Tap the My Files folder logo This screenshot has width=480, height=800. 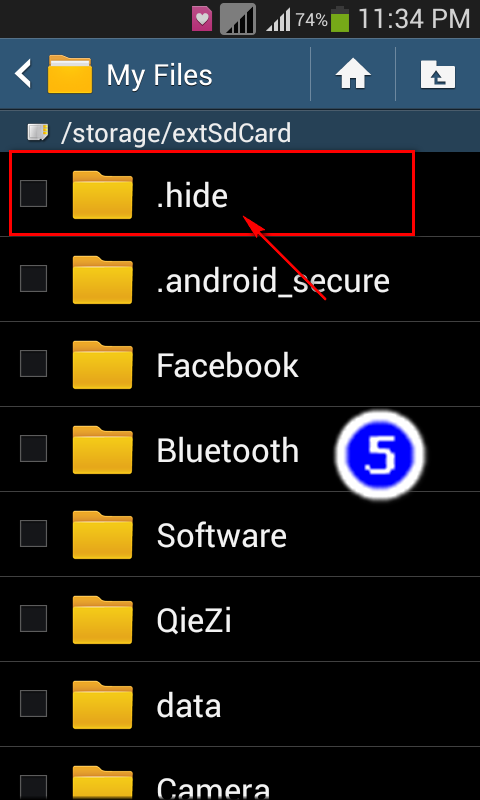point(70,74)
